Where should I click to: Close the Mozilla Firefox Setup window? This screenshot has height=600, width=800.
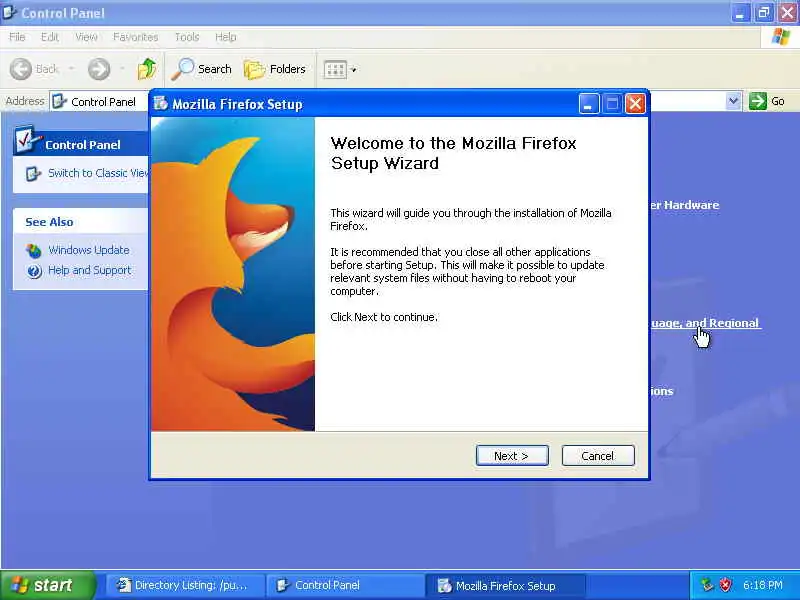pyautogui.click(x=635, y=104)
